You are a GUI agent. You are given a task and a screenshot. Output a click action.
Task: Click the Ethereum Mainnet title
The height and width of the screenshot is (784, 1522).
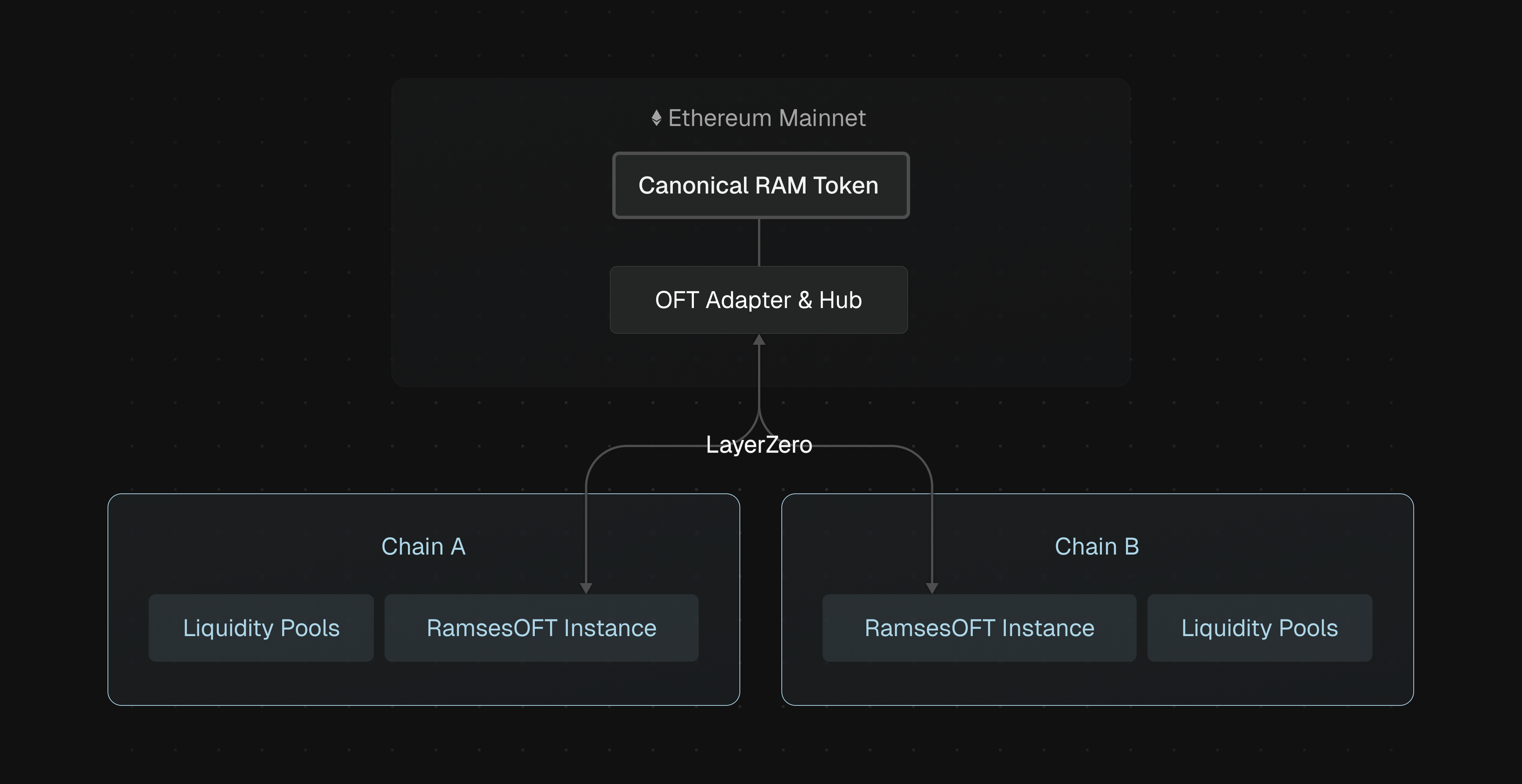tap(767, 118)
